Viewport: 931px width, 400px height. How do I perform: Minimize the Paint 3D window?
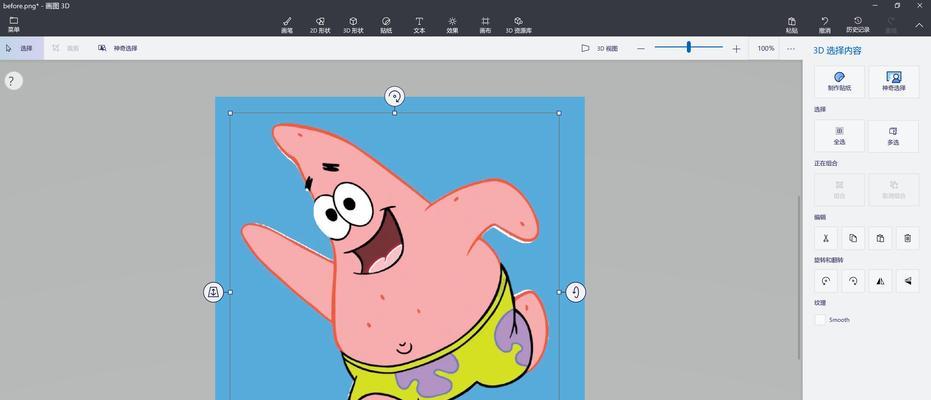(x=875, y=5)
